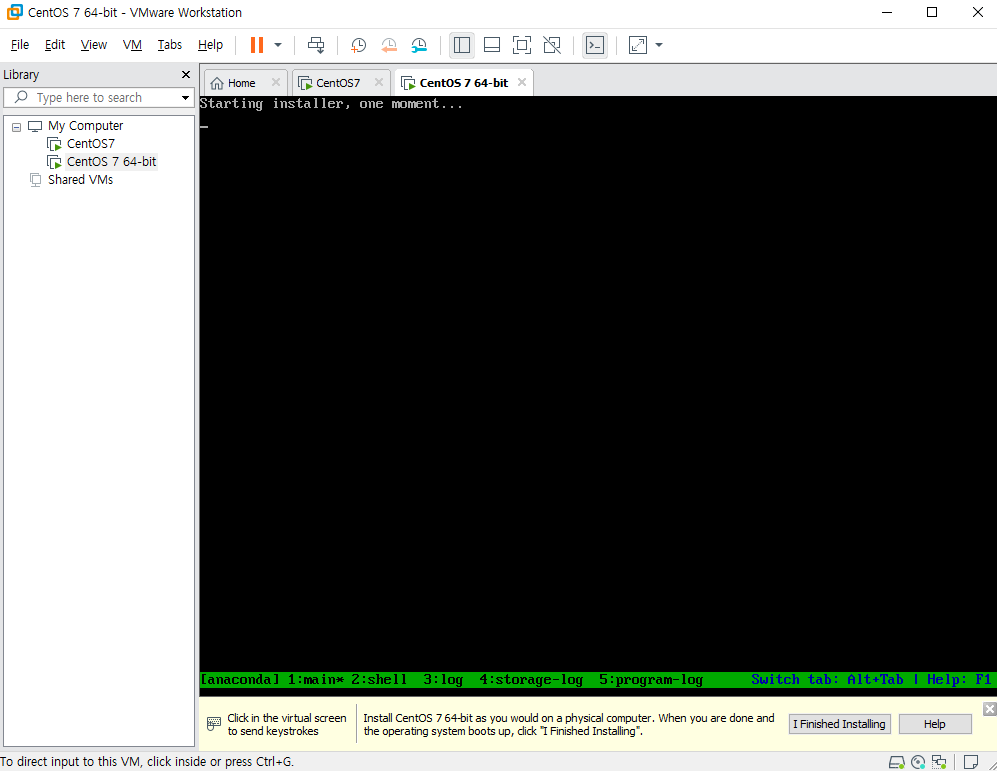Close the Library panel
The height and width of the screenshot is (771, 997).
pos(186,74)
